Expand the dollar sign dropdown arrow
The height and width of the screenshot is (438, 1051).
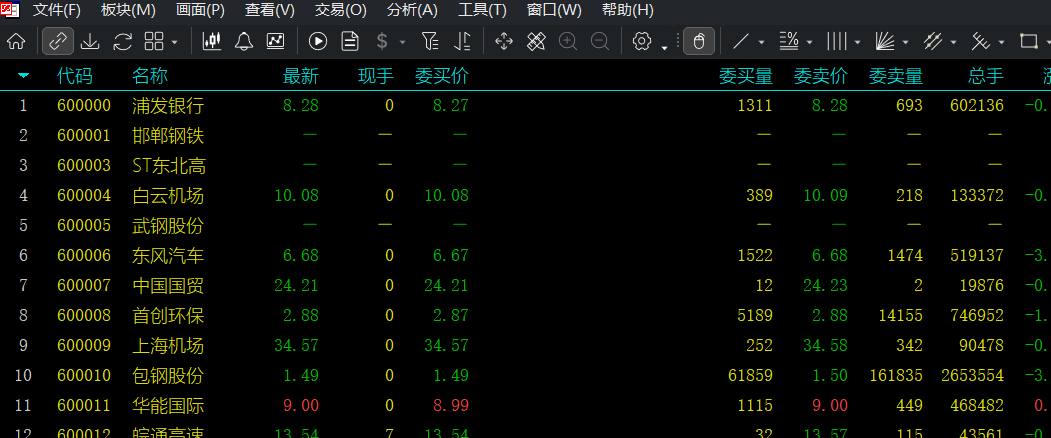(402, 42)
